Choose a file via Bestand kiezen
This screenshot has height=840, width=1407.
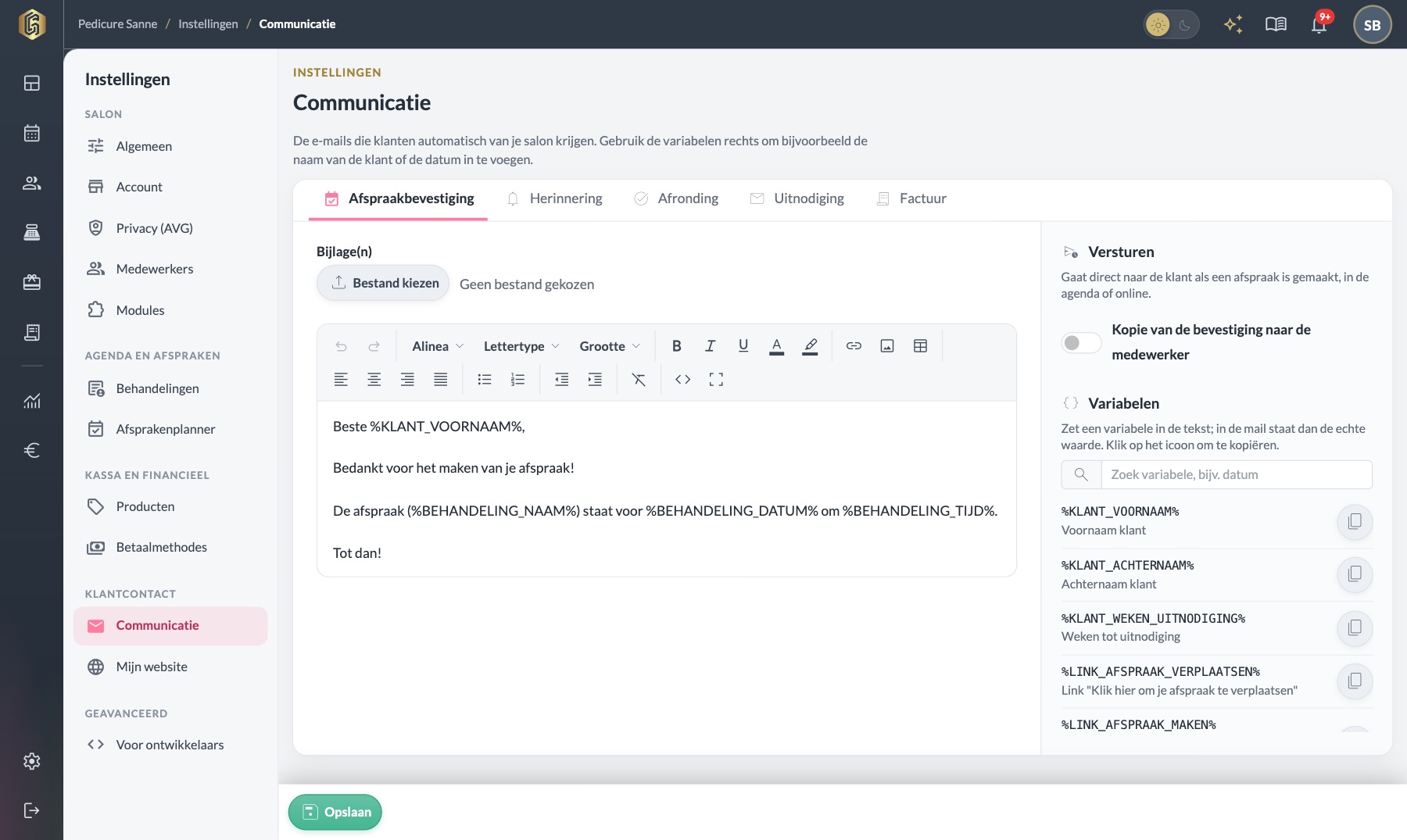coord(383,283)
